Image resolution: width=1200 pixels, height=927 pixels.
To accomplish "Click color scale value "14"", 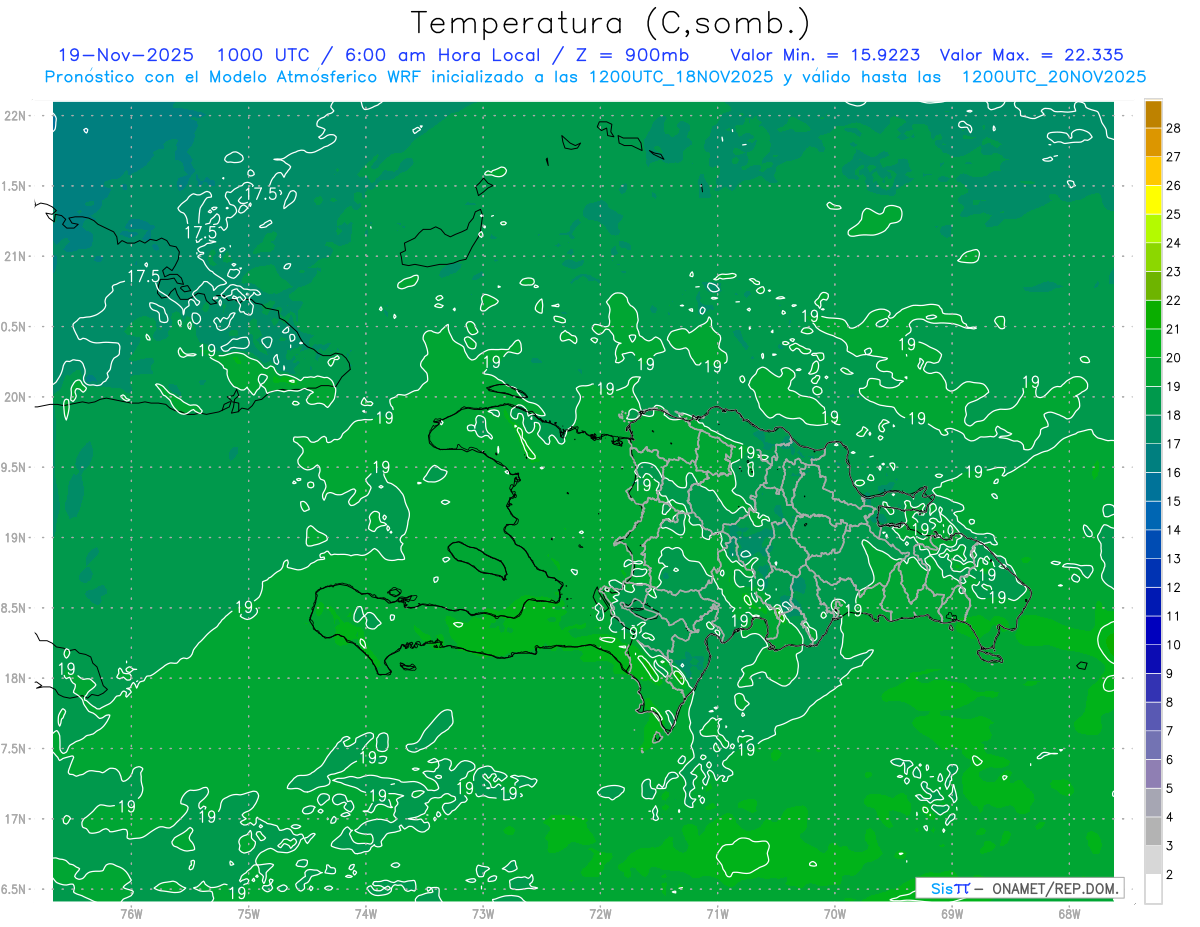I will pyautogui.click(x=1174, y=530).
